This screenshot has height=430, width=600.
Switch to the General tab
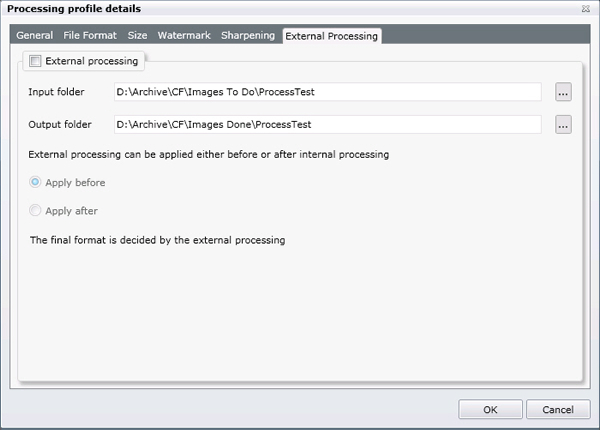click(35, 36)
